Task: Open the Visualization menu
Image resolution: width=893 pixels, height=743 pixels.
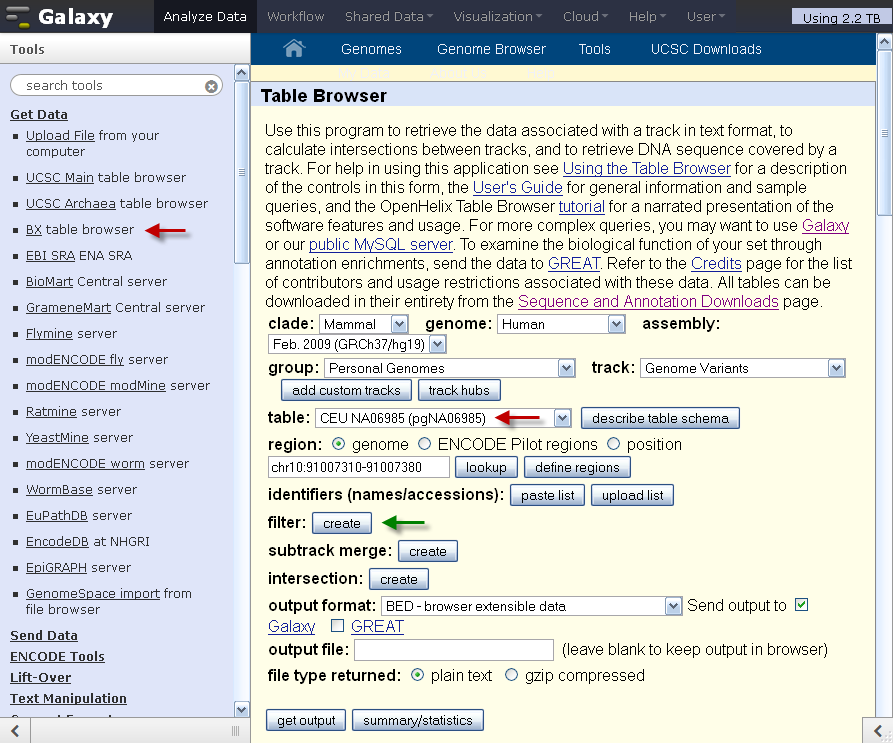Action: [x=497, y=17]
